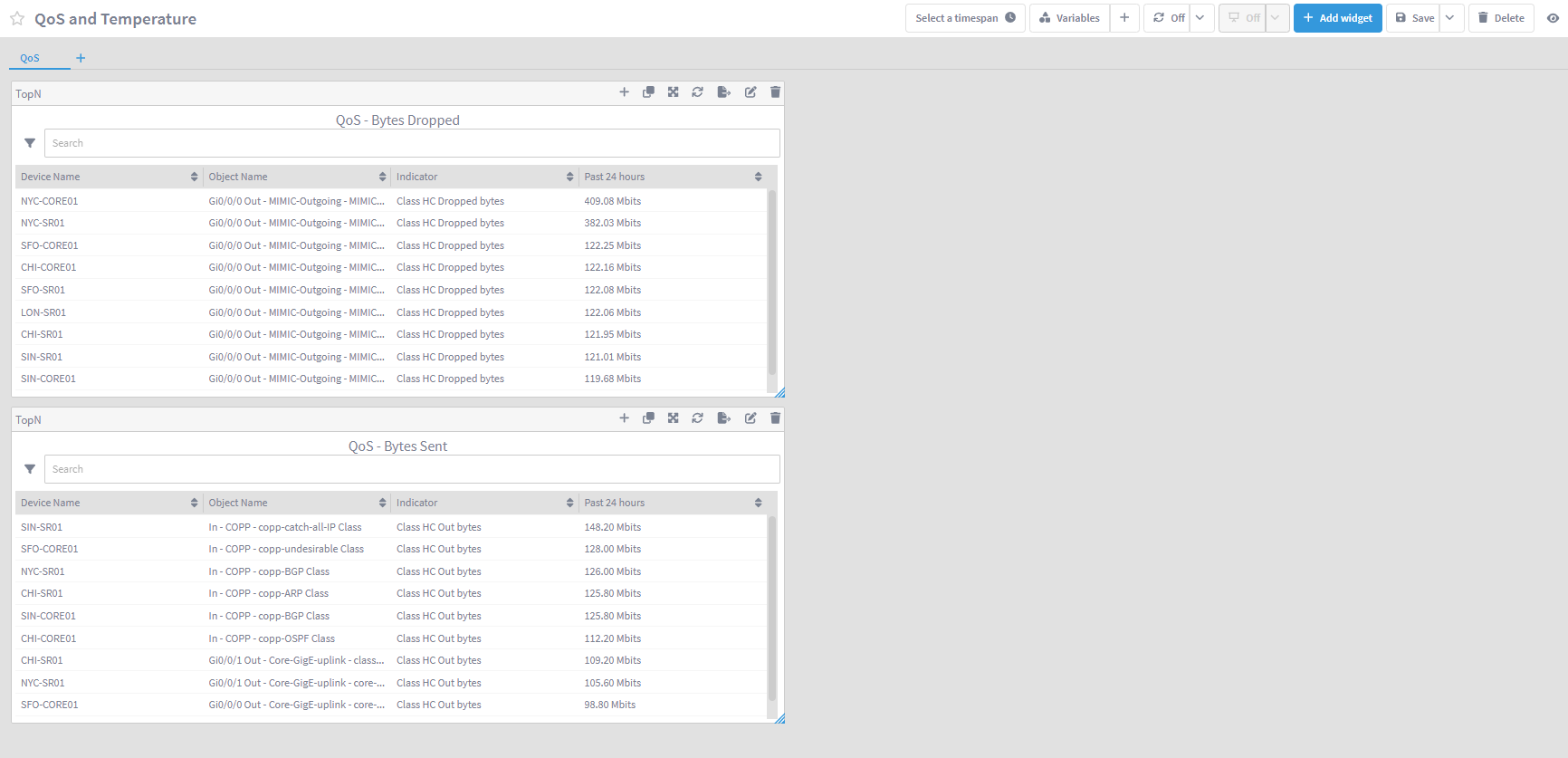The height and width of the screenshot is (758, 1568).
Task: Grab the Bytes Sent widget resize corner handle
Action: [779, 718]
